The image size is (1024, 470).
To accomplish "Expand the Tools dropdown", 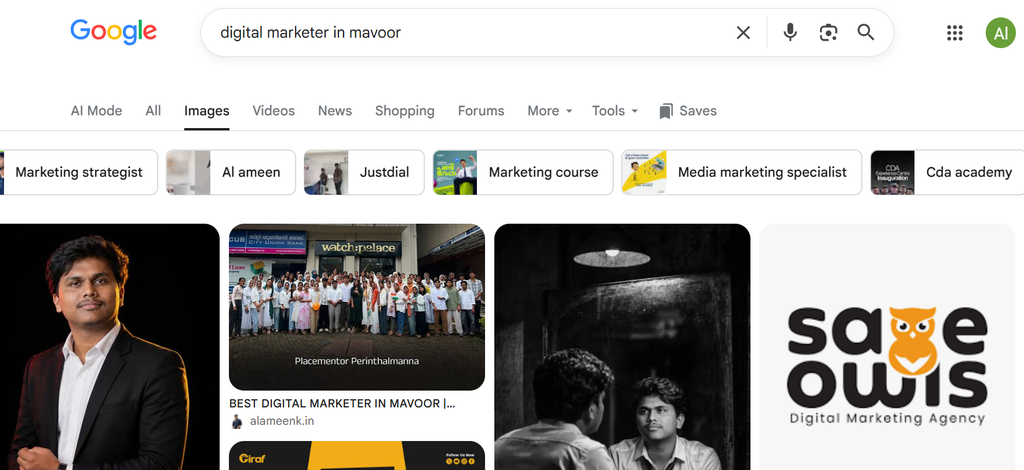I will 615,111.
